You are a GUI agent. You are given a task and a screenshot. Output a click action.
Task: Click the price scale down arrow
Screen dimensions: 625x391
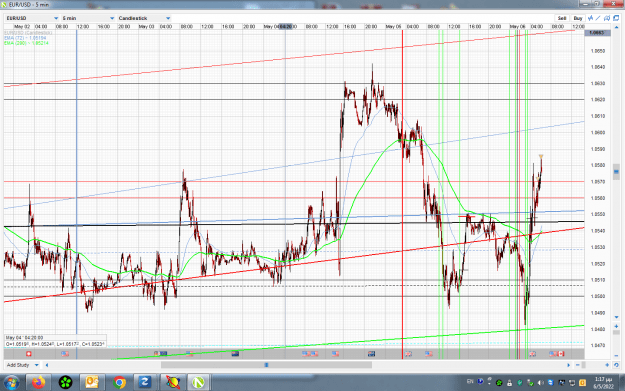tap(616, 318)
